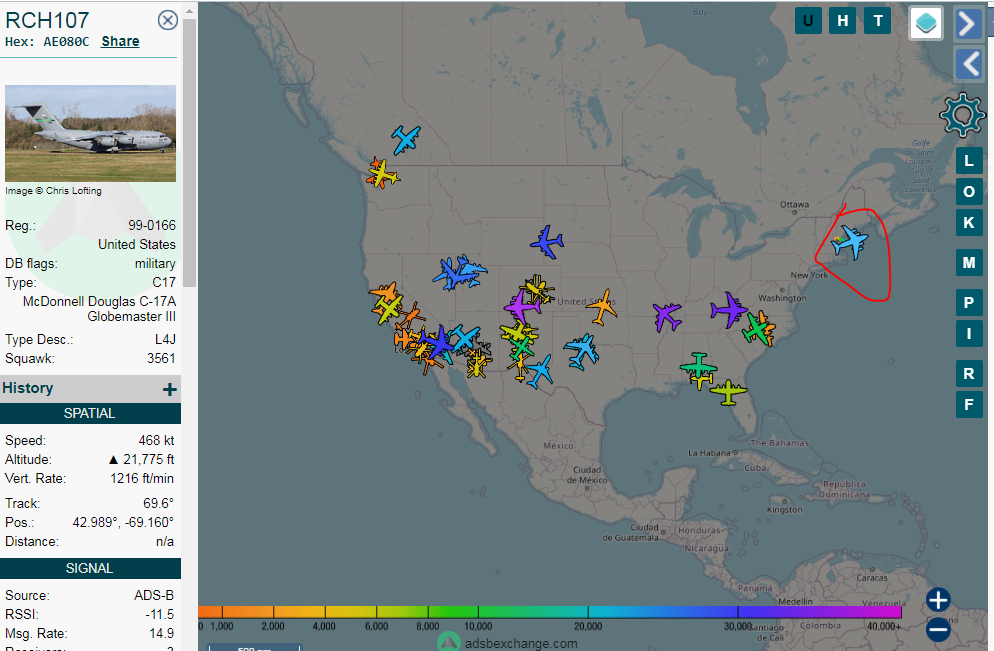Toggle the O map option button
994x651 pixels.
(969, 191)
